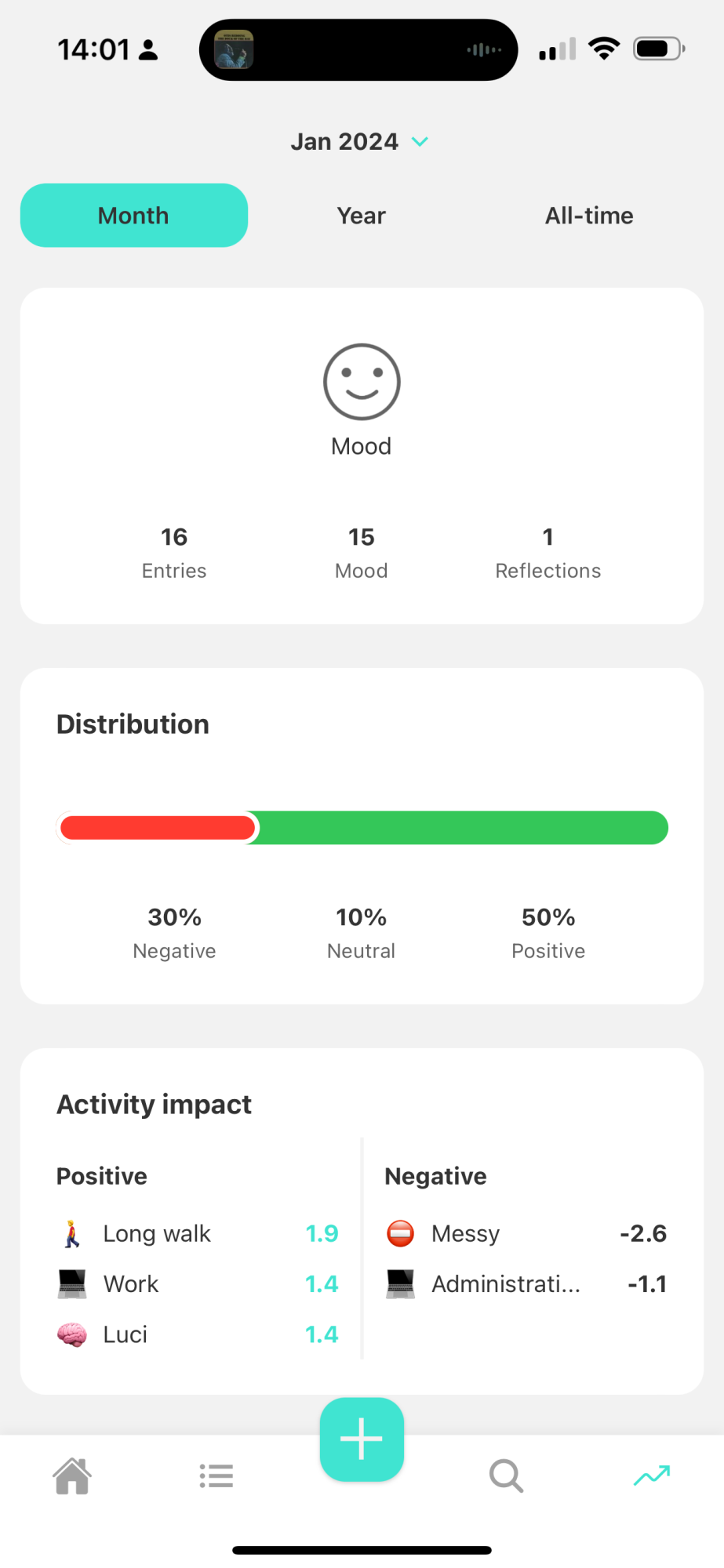The height and width of the screenshot is (1568, 724).
Task: Tap the brain icon beside Luci
Action: point(72,1334)
